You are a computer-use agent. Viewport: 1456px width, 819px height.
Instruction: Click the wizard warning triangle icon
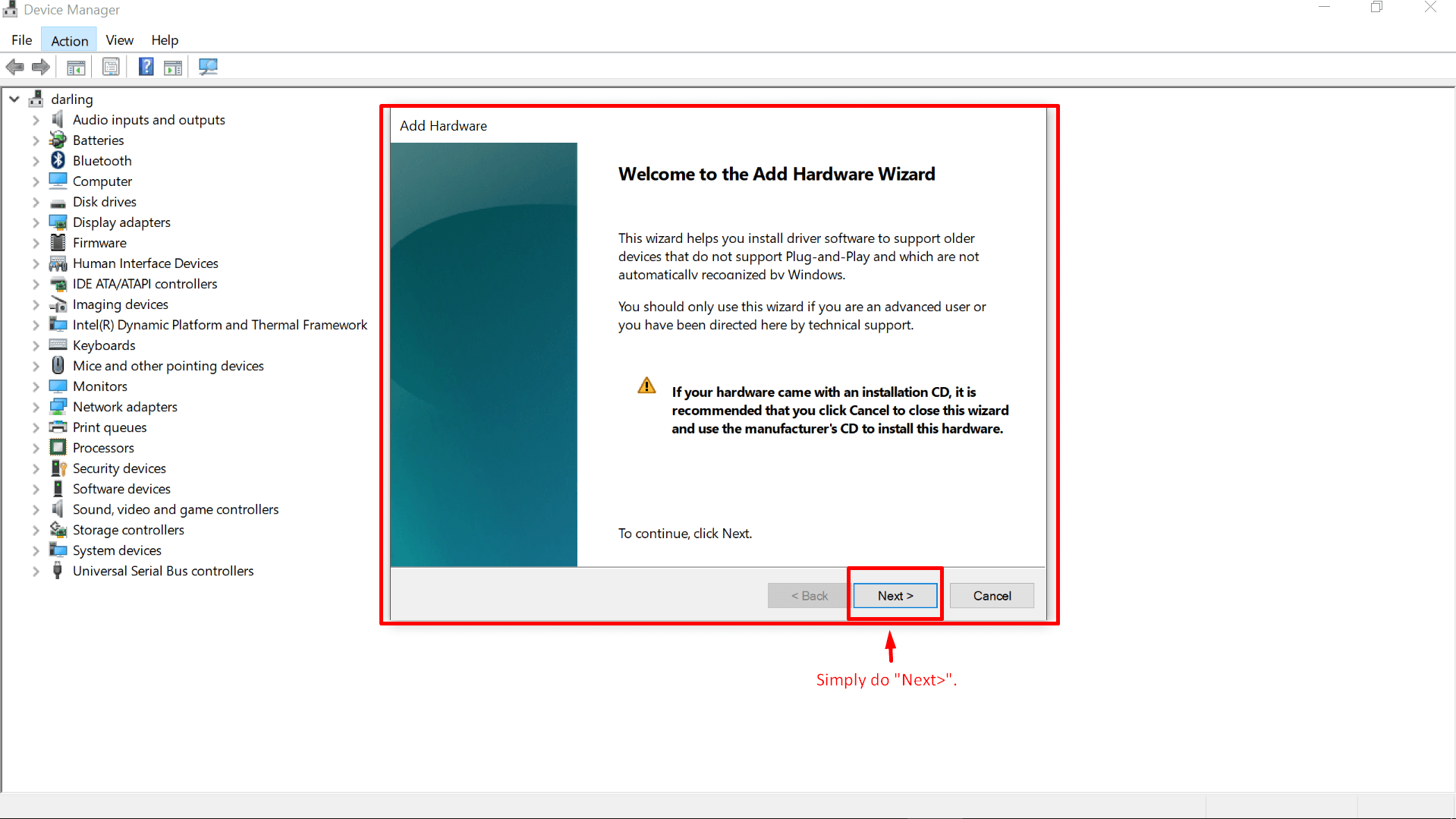pyautogui.click(x=646, y=386)
